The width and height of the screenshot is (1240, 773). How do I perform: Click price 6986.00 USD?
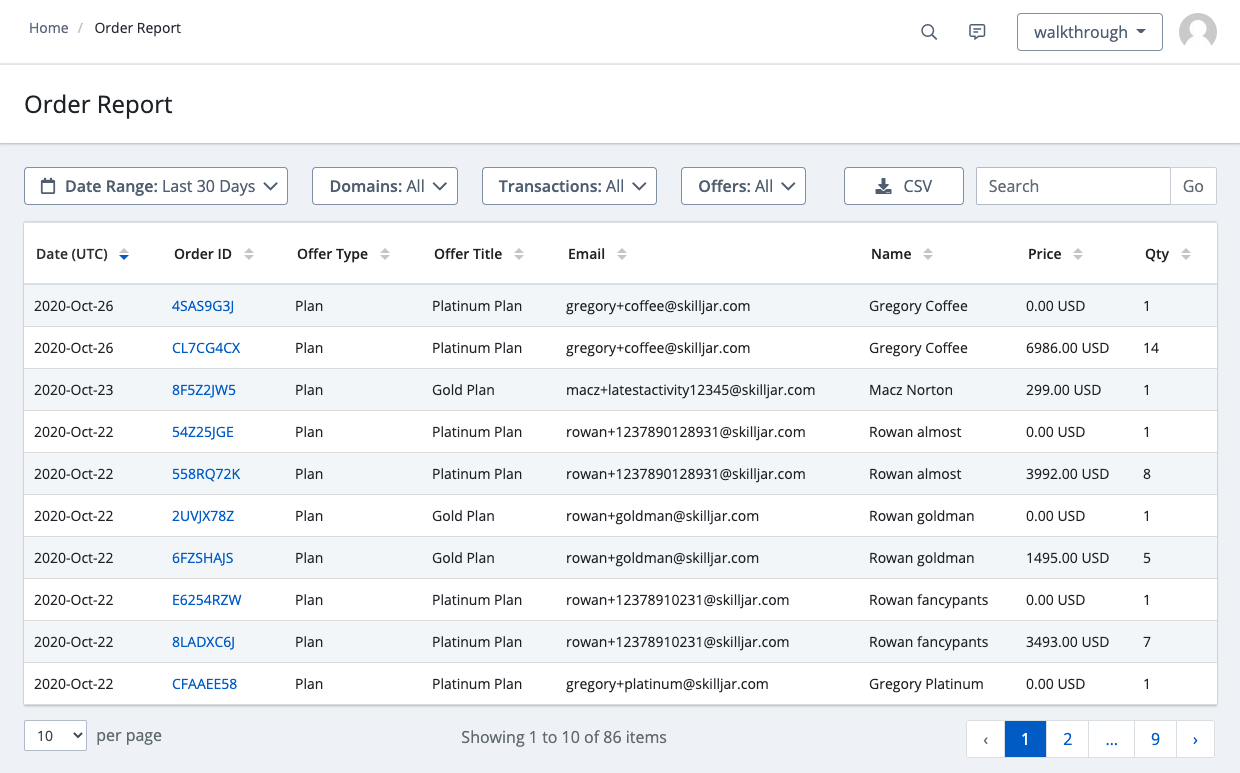(x=1067, y=348)
